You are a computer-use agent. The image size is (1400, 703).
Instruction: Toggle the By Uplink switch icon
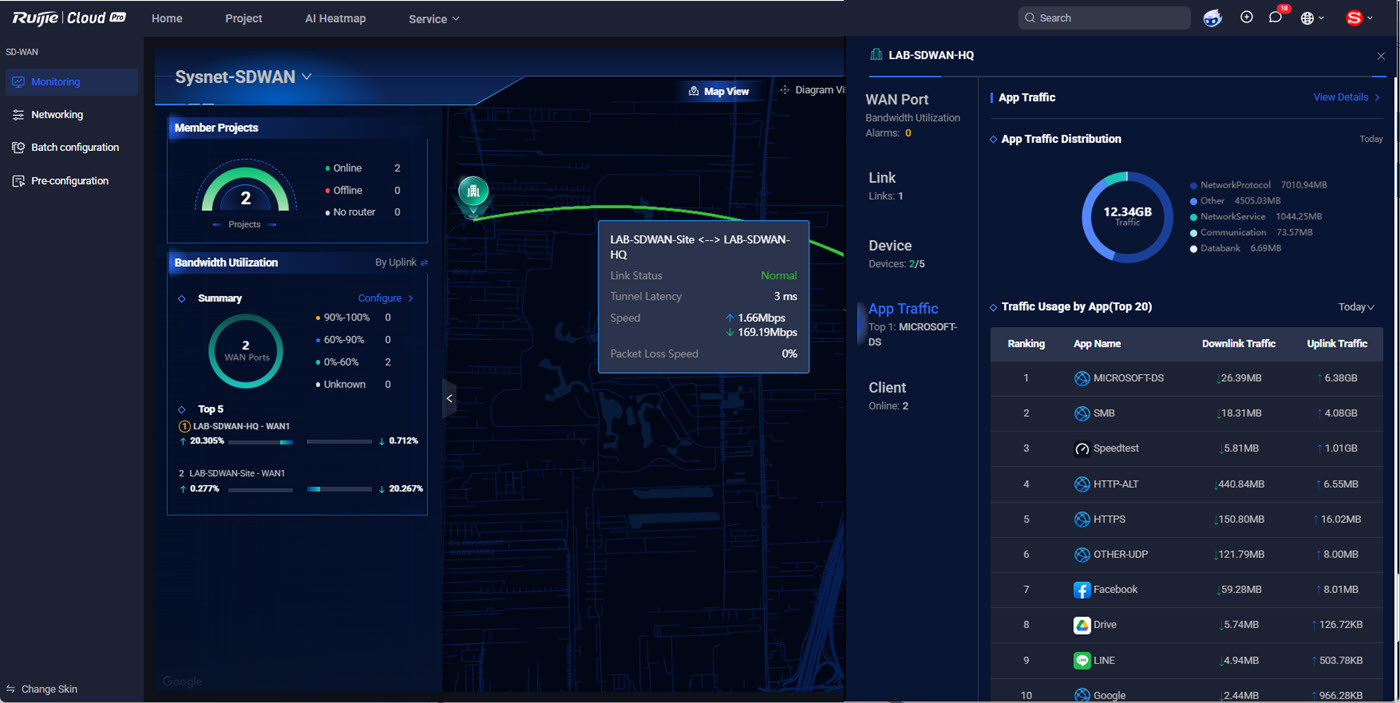[424, 263]
